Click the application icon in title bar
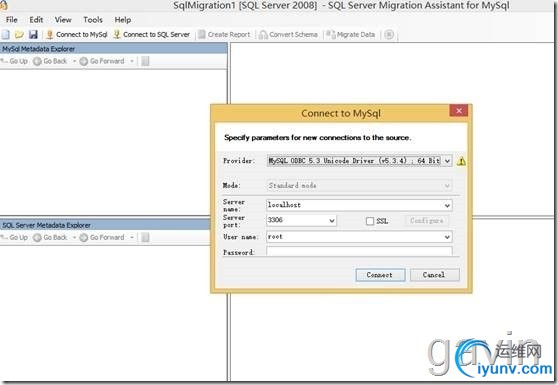The width and height of the screenshot is (558, 385). pyautogui.click(x=4, y=5)
